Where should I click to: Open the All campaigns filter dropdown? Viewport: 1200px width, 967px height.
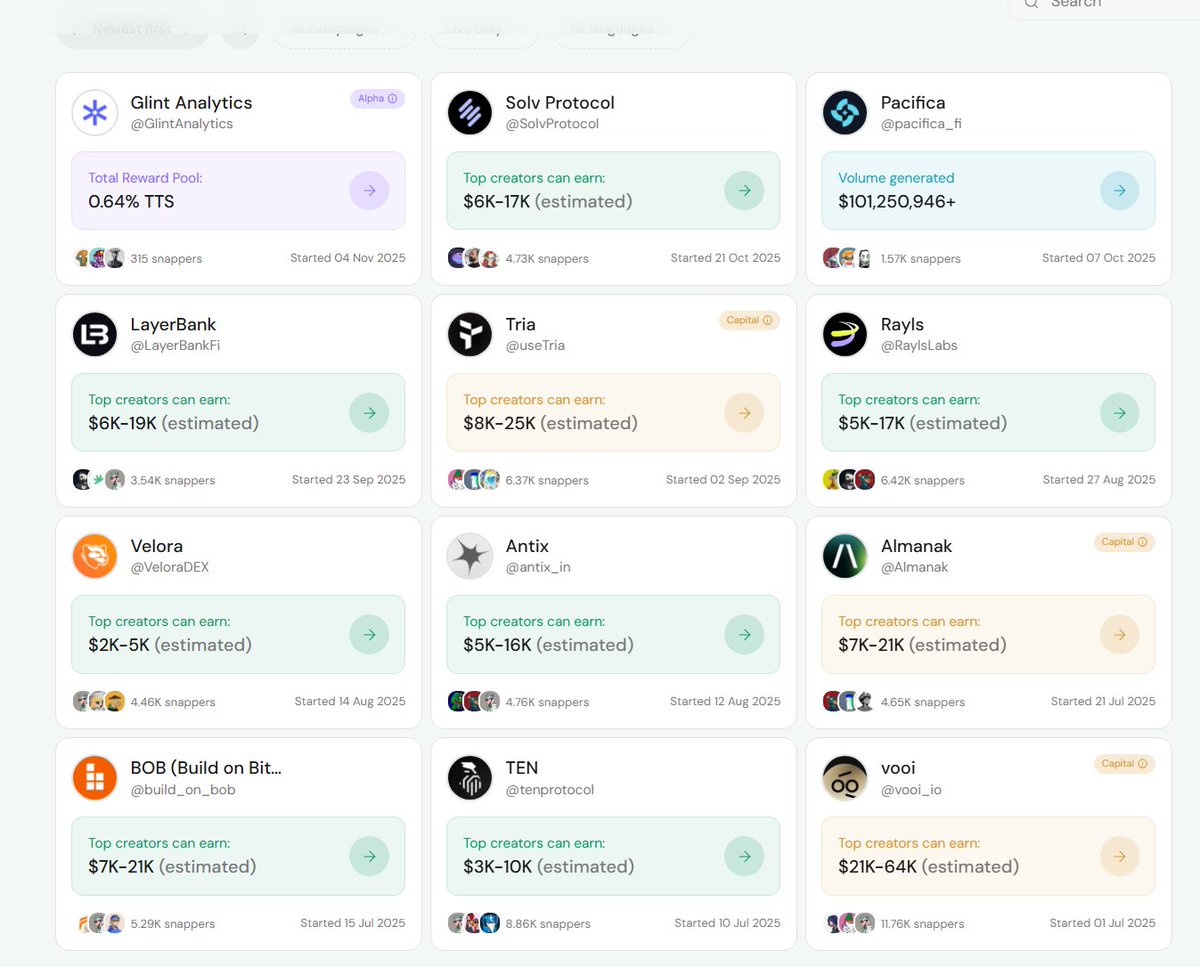point(343,29)
